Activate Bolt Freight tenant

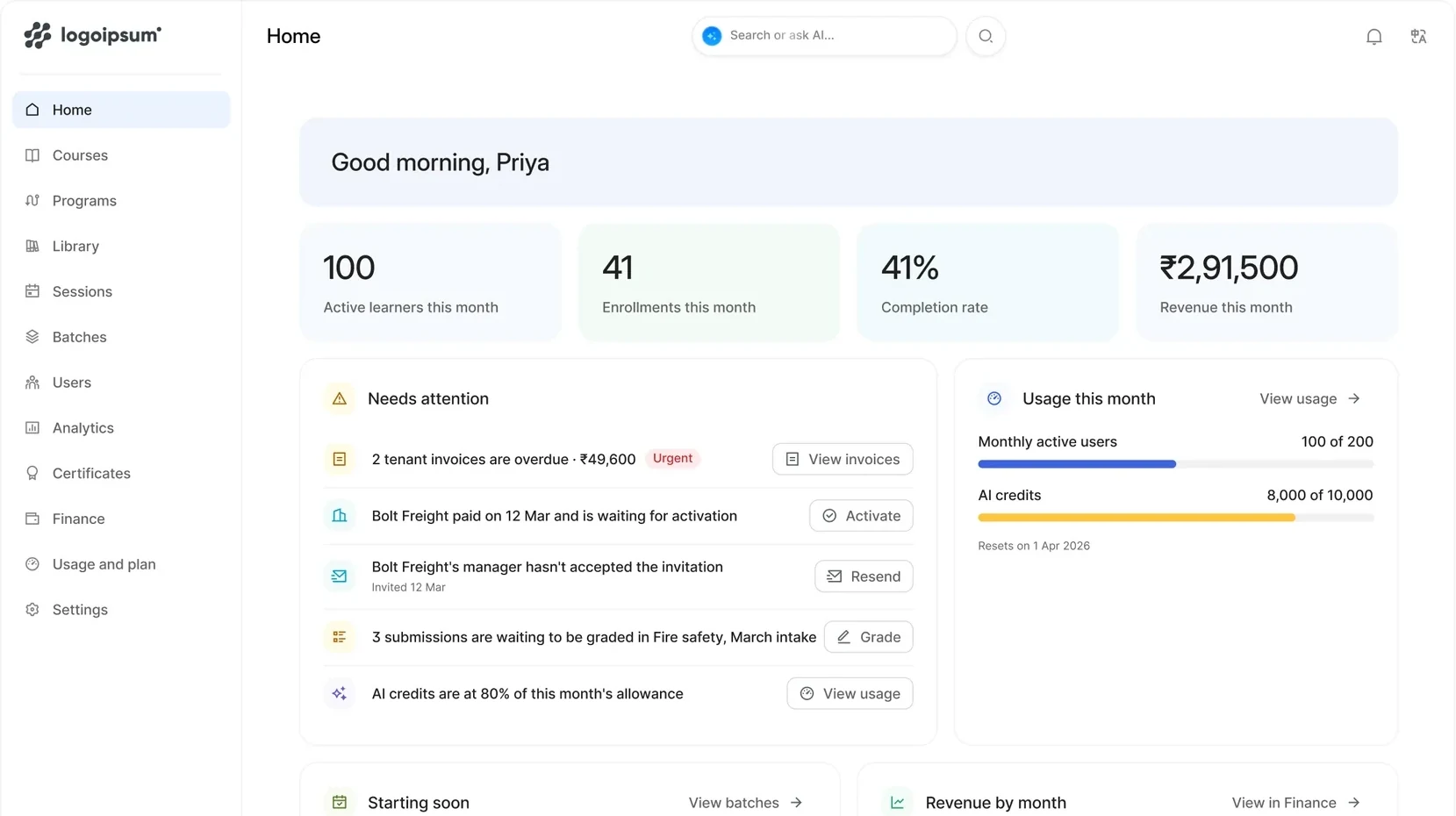[x=861, y=516]
